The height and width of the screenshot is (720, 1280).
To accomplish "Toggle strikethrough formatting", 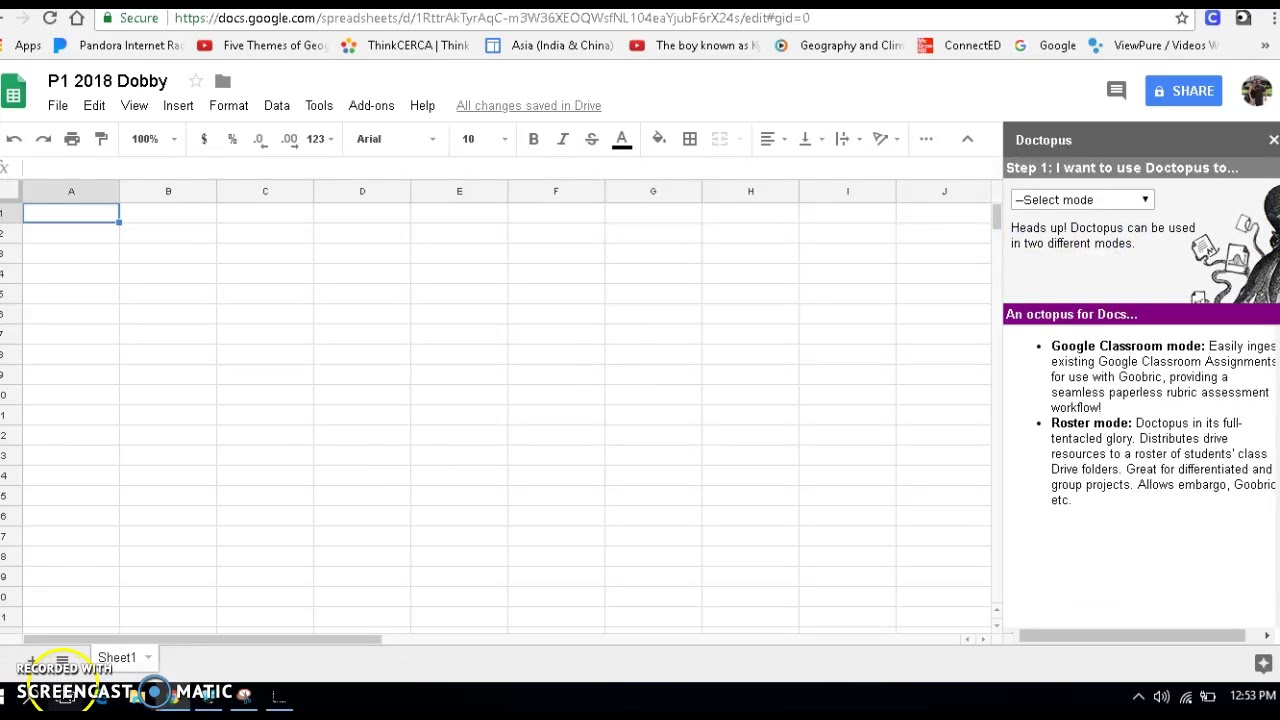I will click(591, 139).
